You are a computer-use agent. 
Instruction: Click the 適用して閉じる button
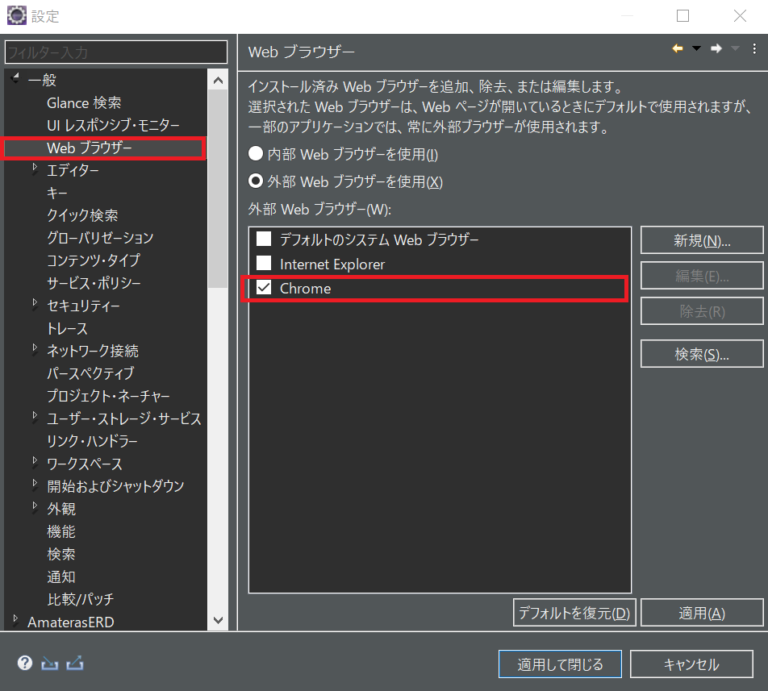pyautogui.click(x=560, y=664)
